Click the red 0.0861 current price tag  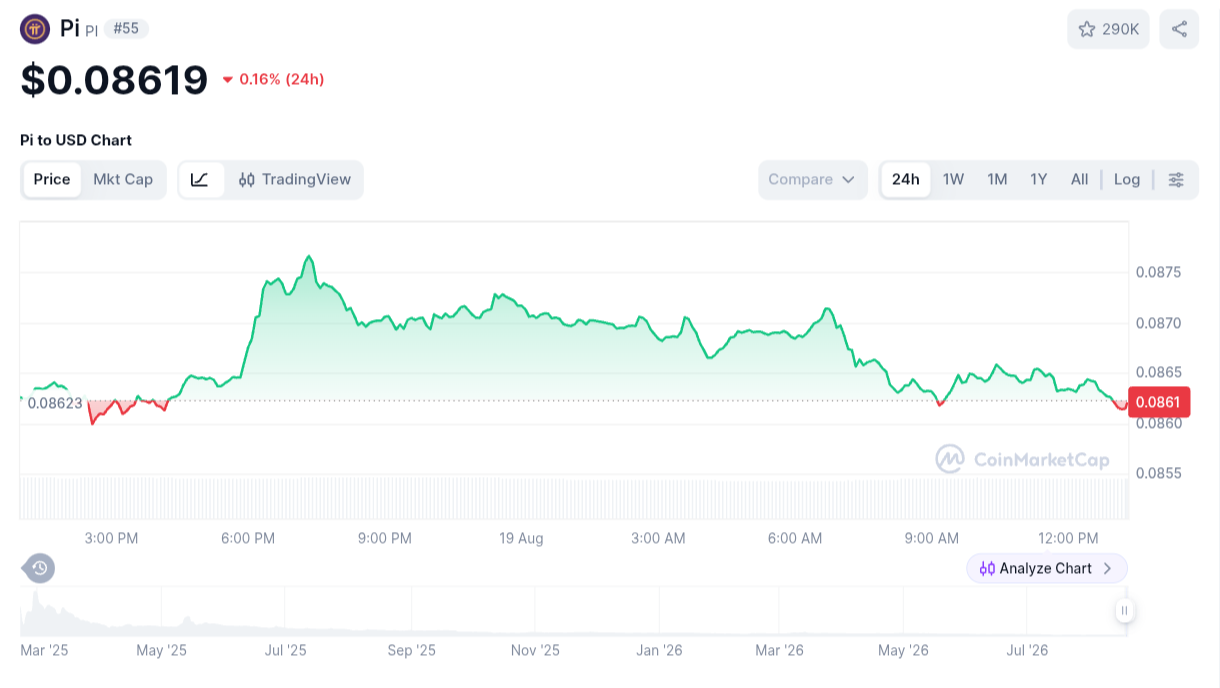1159,403
